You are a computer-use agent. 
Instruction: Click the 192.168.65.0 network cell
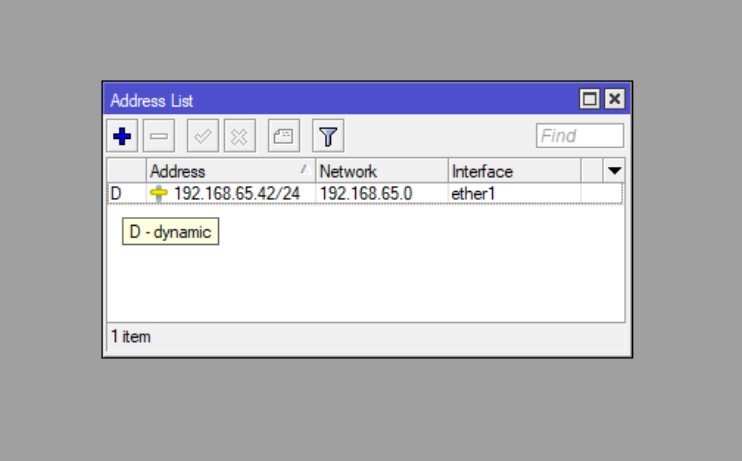[x=366, y=193]
